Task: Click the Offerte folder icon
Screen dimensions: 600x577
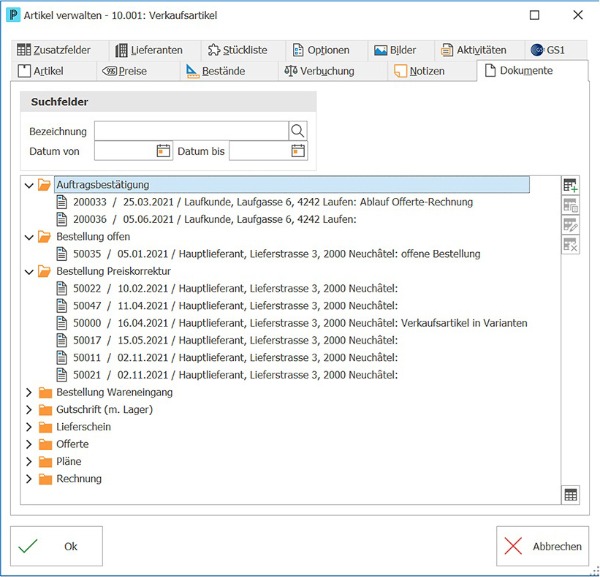Action: pyautogui.click(x=45, y=444)
